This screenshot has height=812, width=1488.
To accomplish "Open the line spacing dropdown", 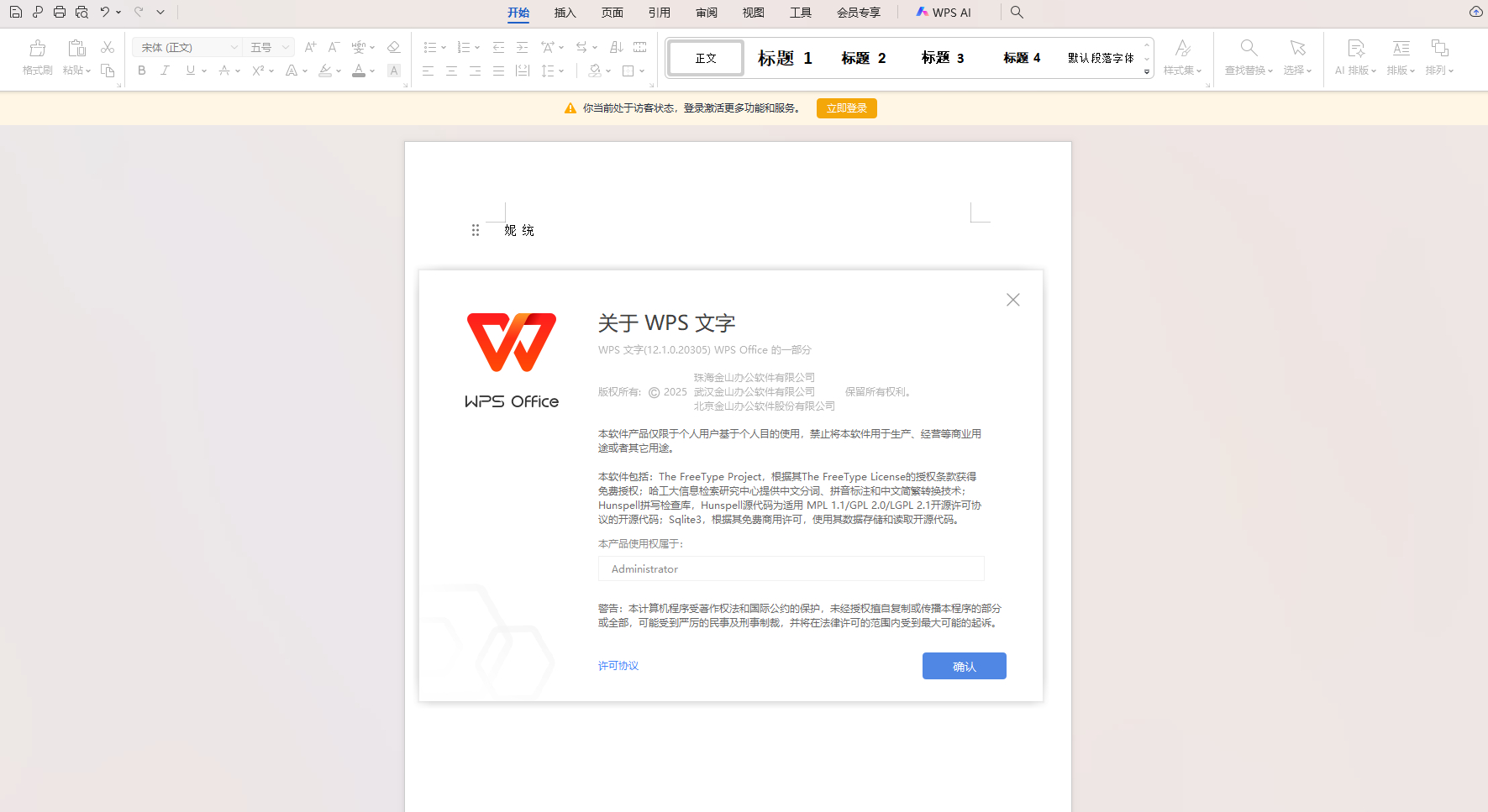I will tap(552, 71).
